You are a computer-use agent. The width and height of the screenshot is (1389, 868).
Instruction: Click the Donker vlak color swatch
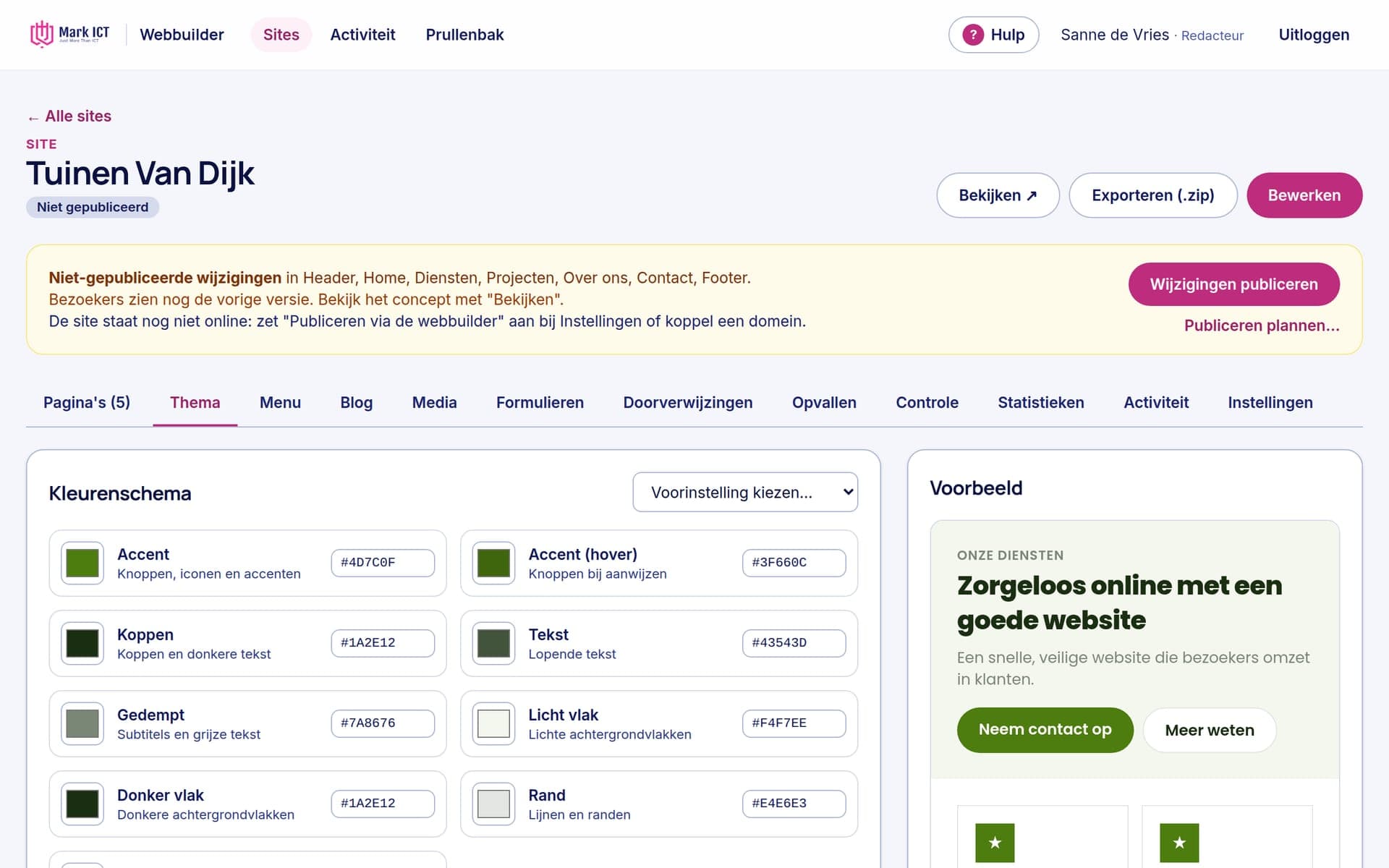(82, 804)
